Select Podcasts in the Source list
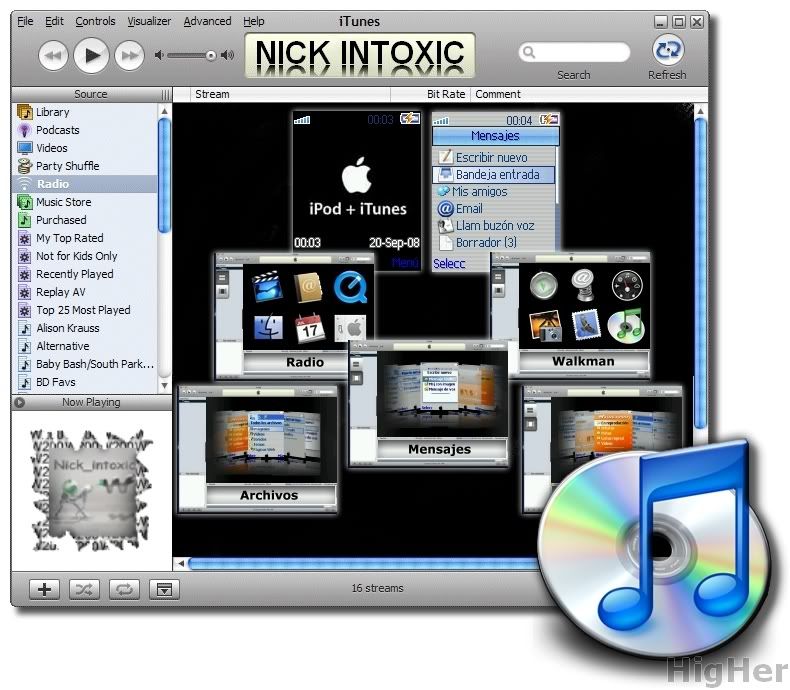 click(x=85, y=130)
